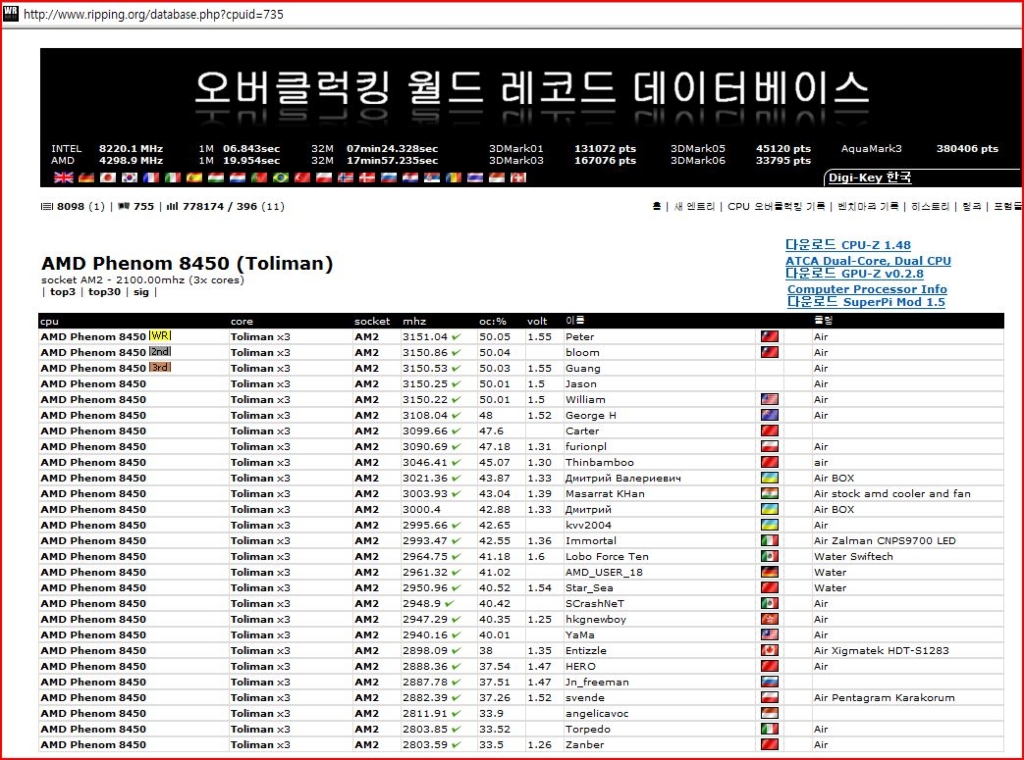The width and height of the screenshot is (1024, 760).
Task: Click the cooling text 'Air Zalman CNPS9700 LED'
Action: point(885,541)
